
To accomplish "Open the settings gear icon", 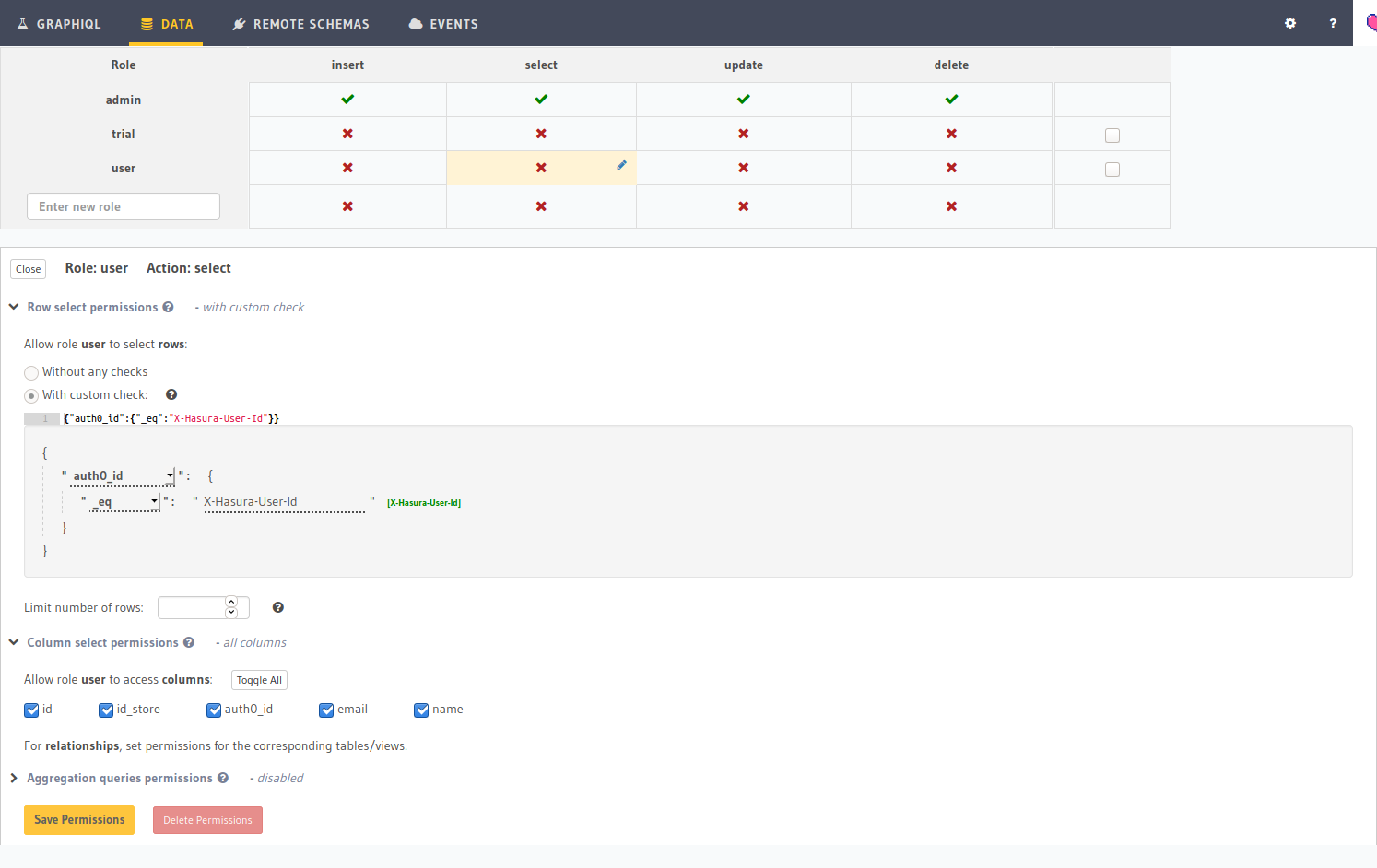I will pos(1290,23).
